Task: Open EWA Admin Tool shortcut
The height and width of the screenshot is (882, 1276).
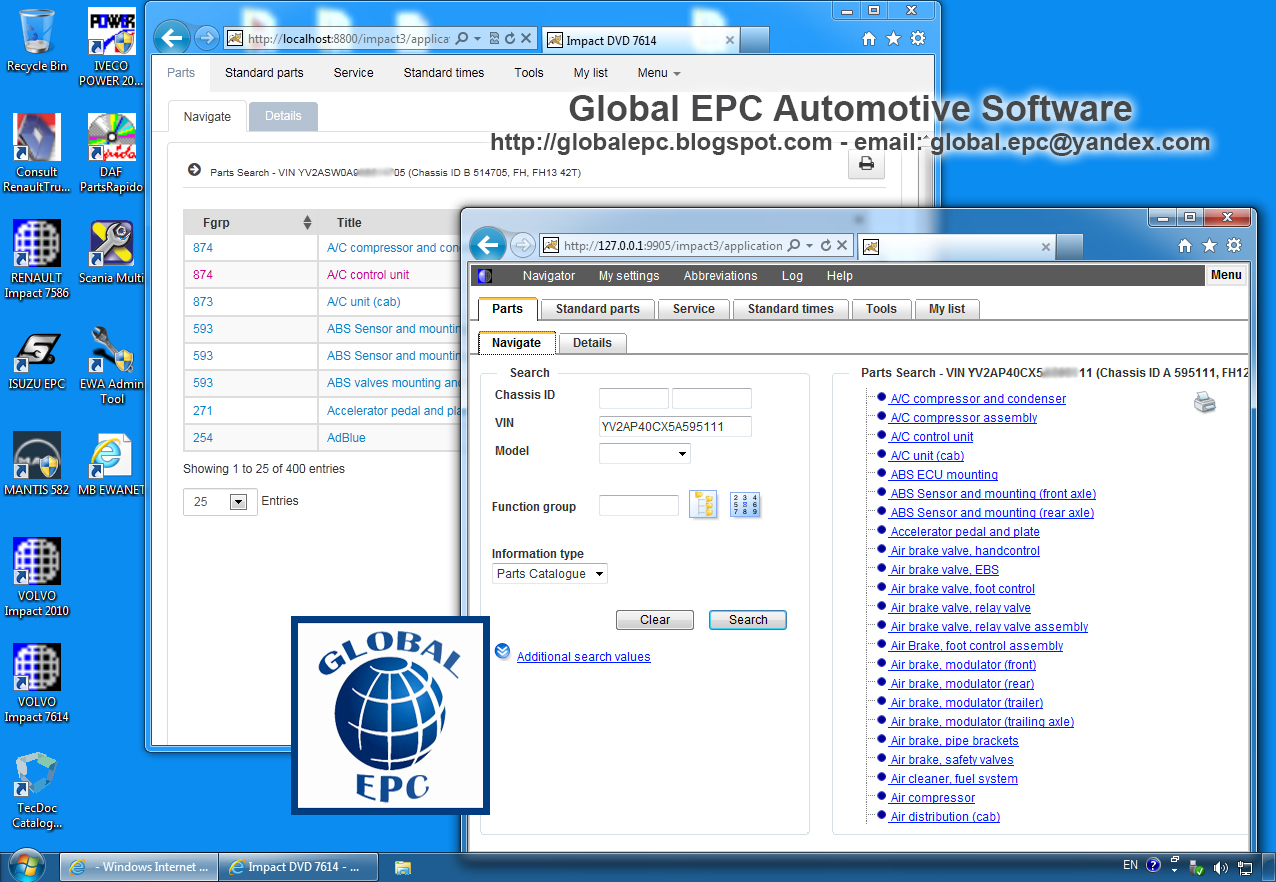Action: [x=112, y=366]
